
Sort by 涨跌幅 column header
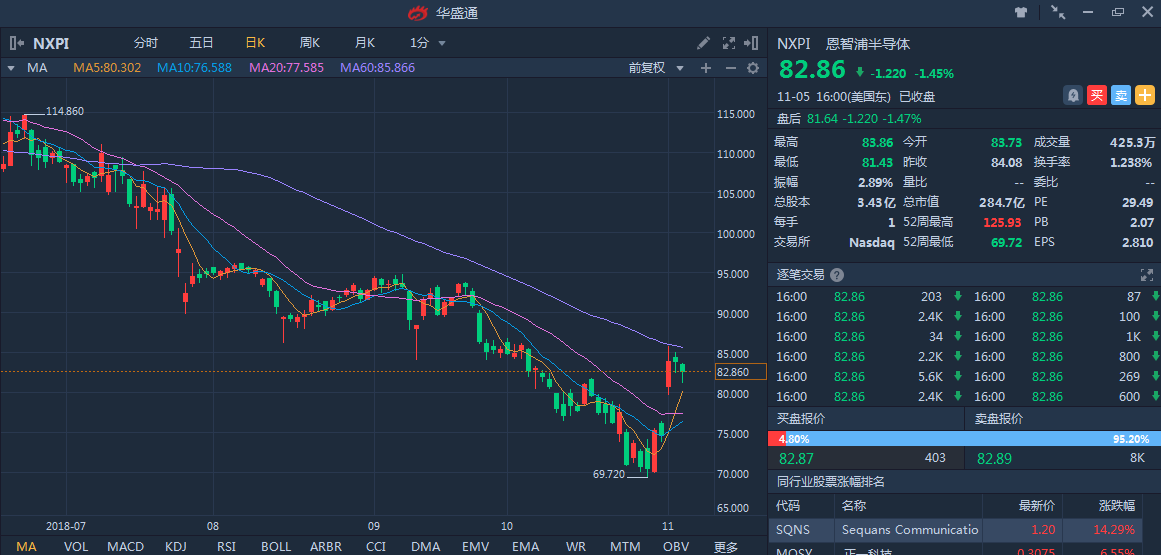[x=1117, y=506]
